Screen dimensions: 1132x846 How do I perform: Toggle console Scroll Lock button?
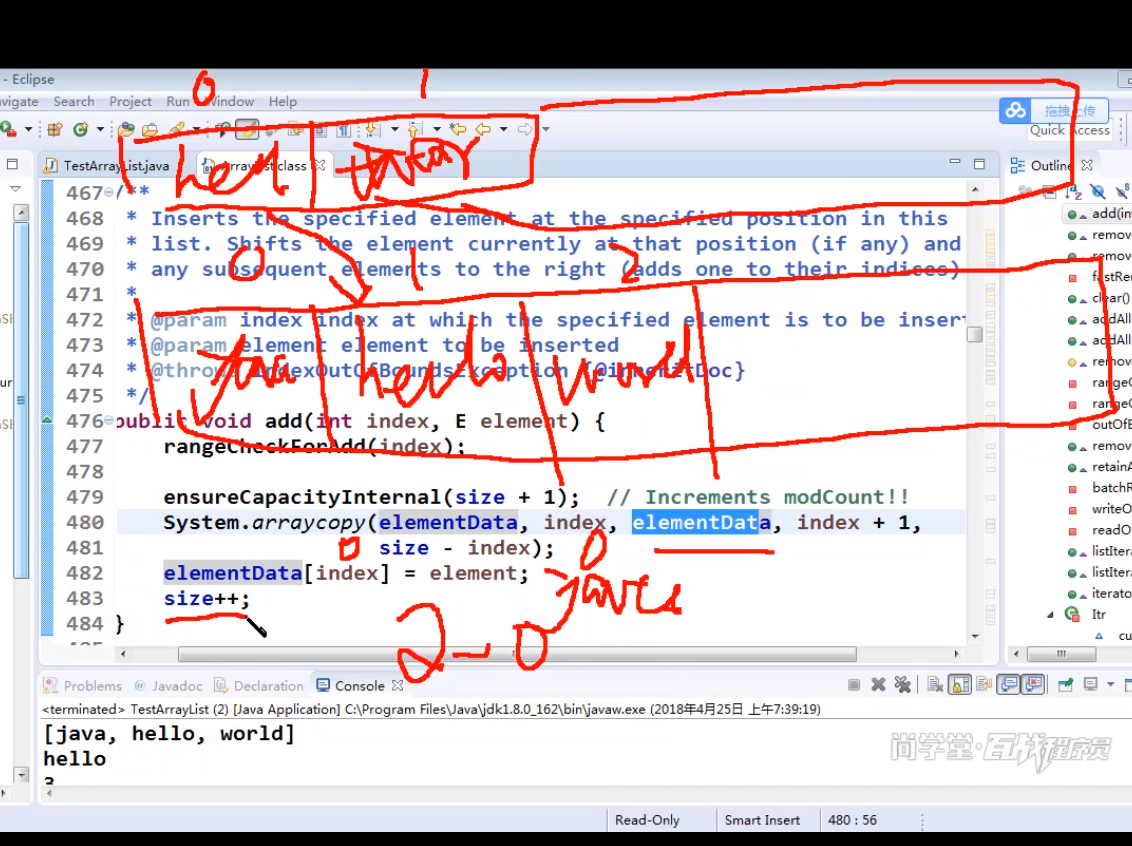(x=959, y=684)
